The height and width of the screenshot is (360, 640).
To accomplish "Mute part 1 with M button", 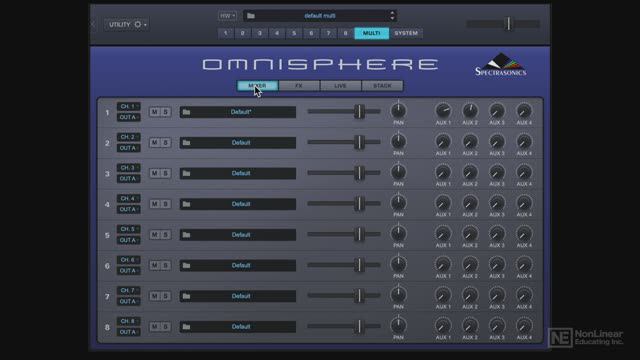I will click(x=154, y=112).
